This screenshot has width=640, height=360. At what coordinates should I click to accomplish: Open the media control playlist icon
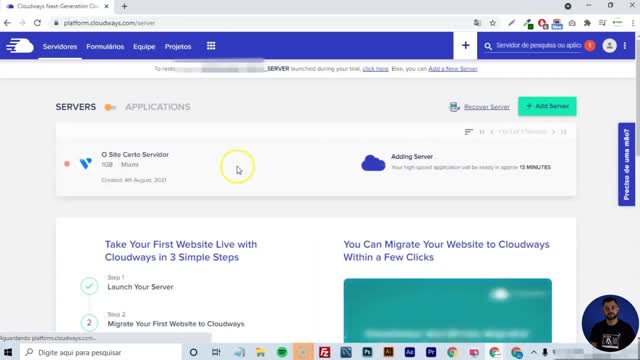click(602, 23)
